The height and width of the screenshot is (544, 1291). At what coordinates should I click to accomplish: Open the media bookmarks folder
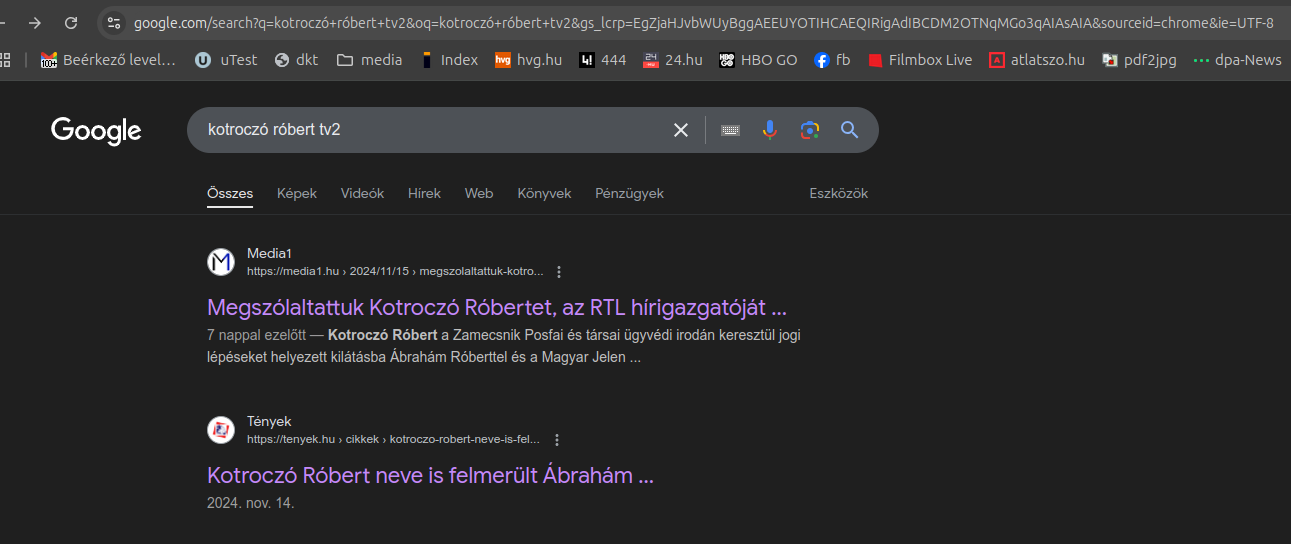(370, 60)
